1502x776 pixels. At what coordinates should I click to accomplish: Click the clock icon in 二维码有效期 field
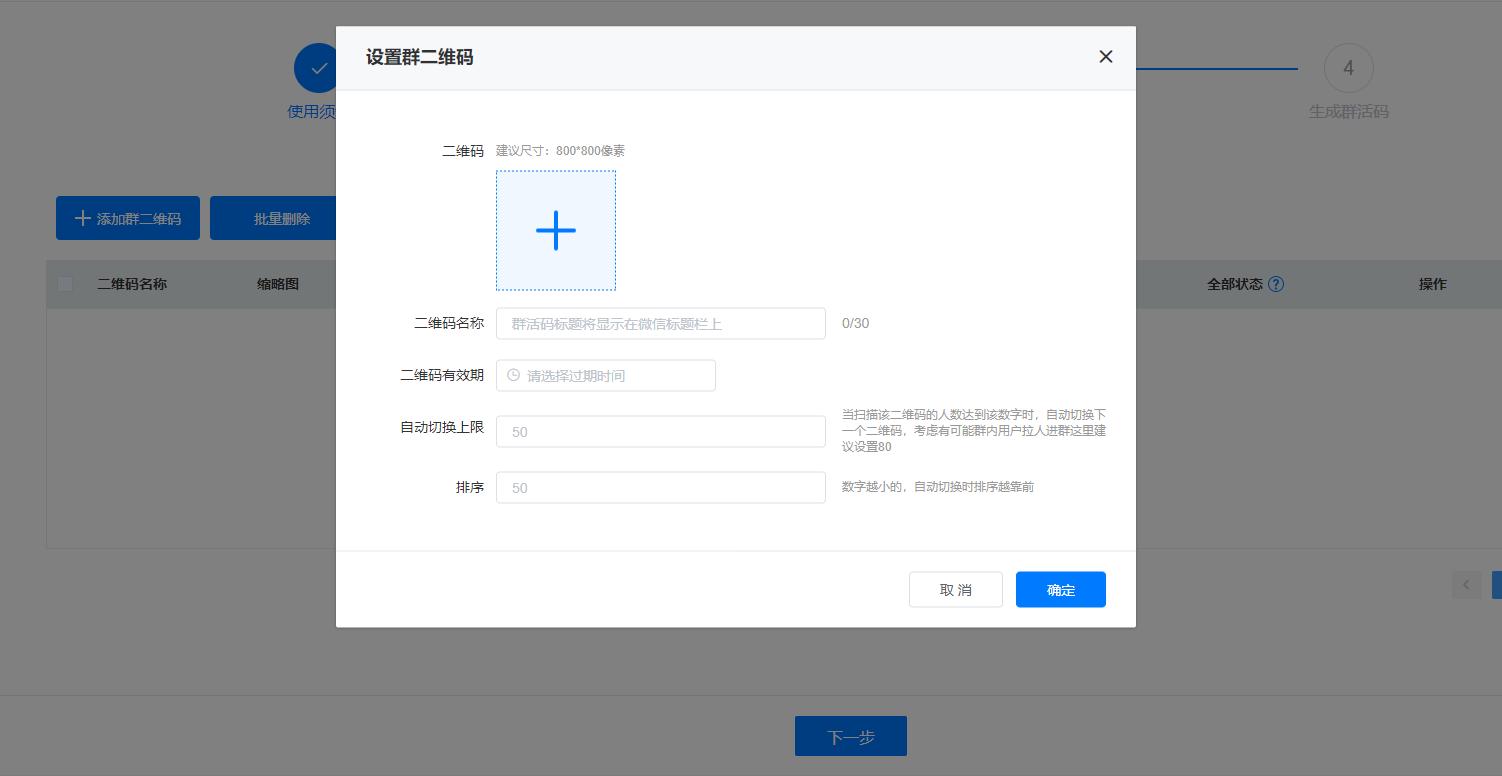[512, 375]
